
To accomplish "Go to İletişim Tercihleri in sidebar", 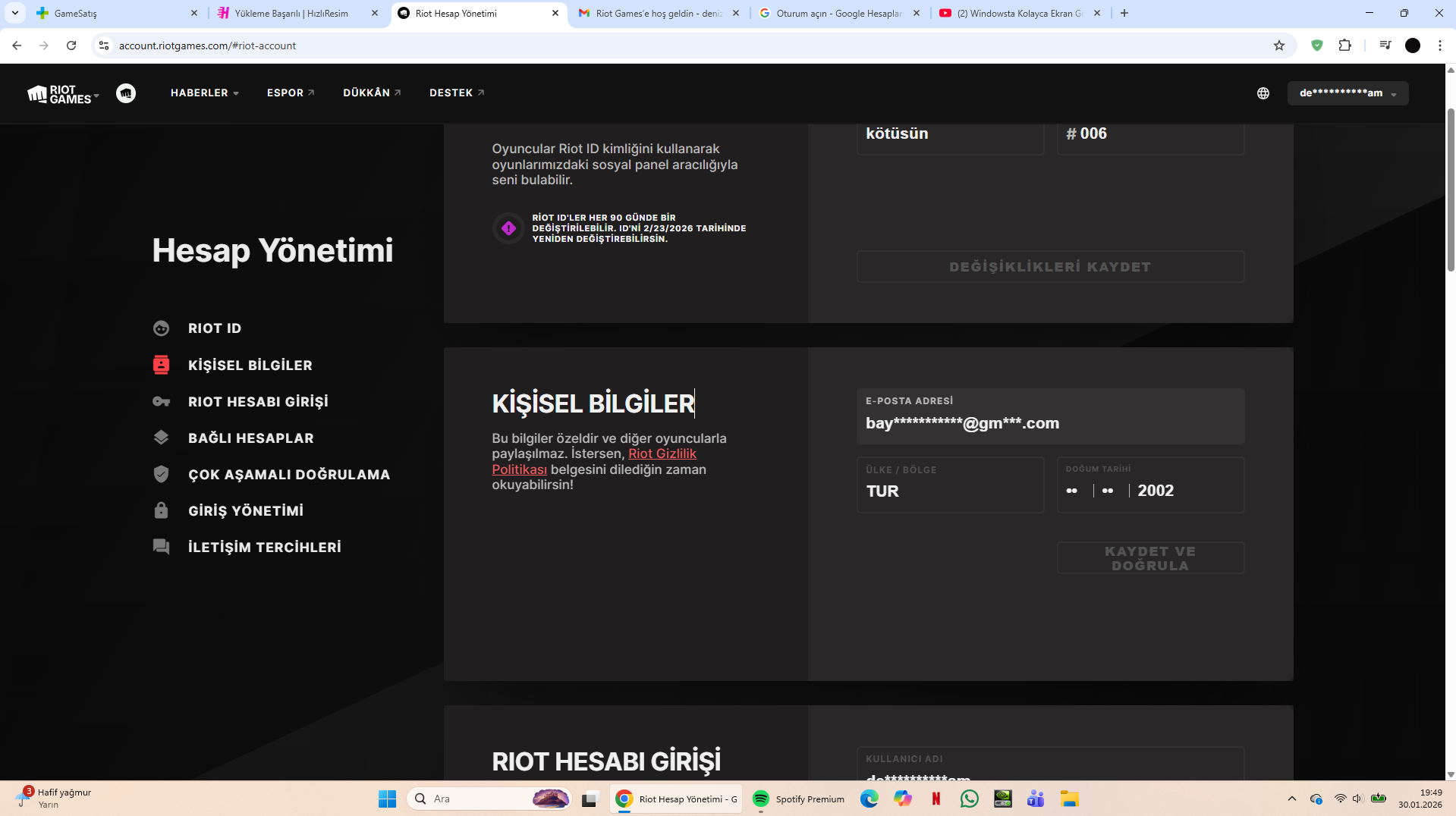I will 265,547.
